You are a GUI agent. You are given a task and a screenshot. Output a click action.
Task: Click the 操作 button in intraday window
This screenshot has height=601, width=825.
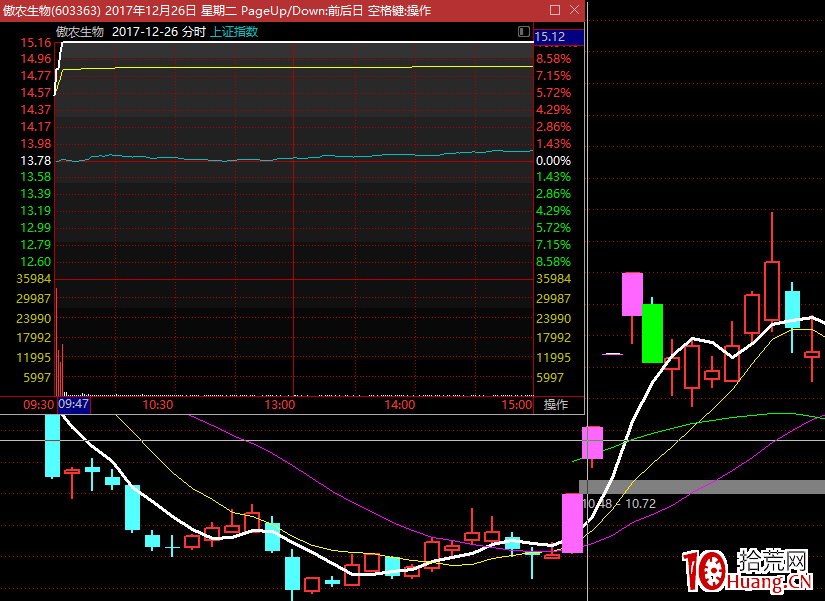[x=556, y=404]
